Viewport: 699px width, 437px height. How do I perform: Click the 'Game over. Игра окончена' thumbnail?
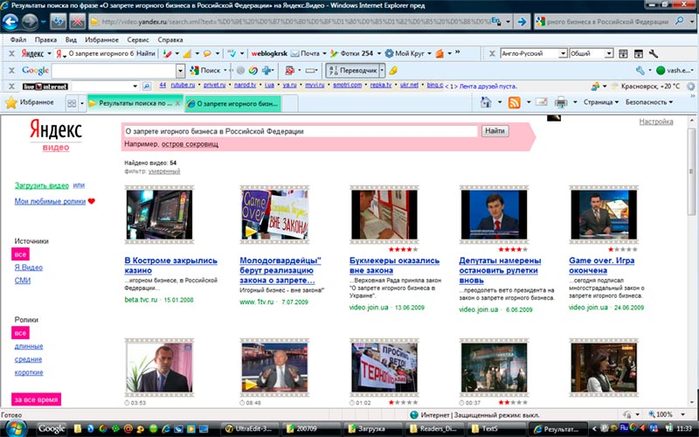(604, 214)
